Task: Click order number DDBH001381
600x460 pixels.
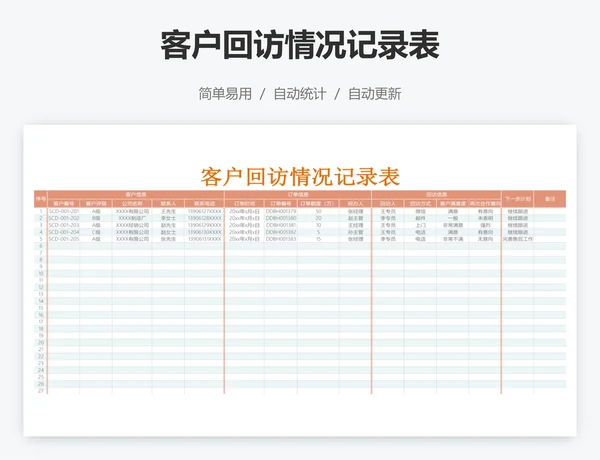Action: pyautogui.click(x=281, y=225)
